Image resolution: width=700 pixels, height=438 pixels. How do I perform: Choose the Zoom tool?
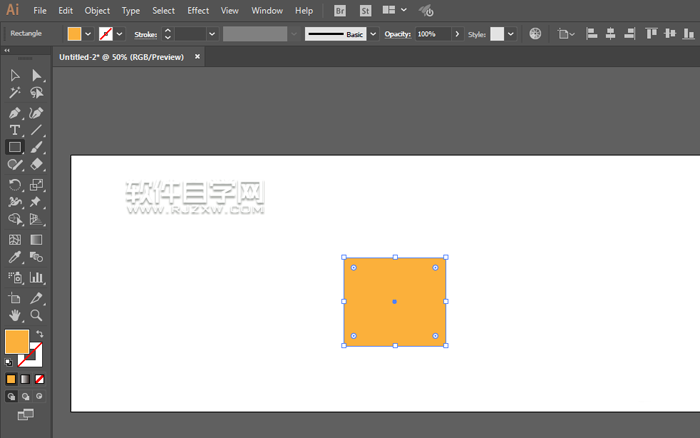37,315
